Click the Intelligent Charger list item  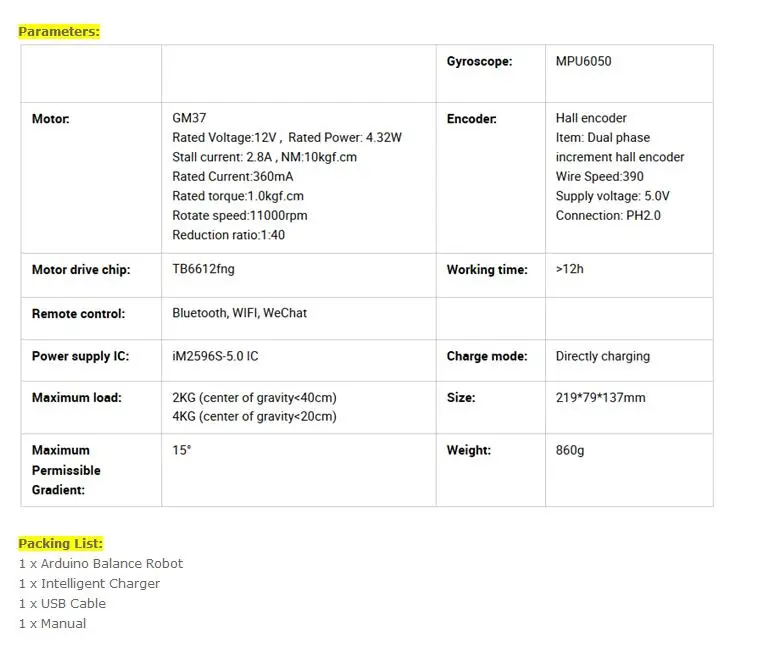(89, 583)
